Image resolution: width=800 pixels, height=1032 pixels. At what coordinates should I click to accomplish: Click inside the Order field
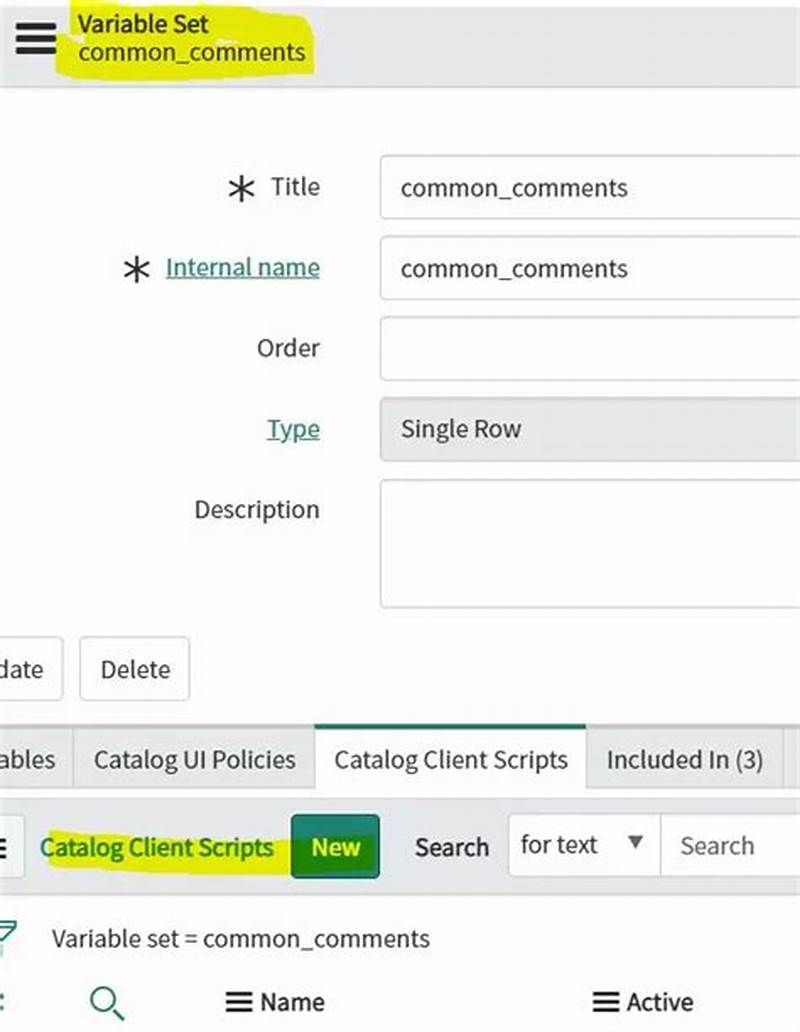[590, 348]
